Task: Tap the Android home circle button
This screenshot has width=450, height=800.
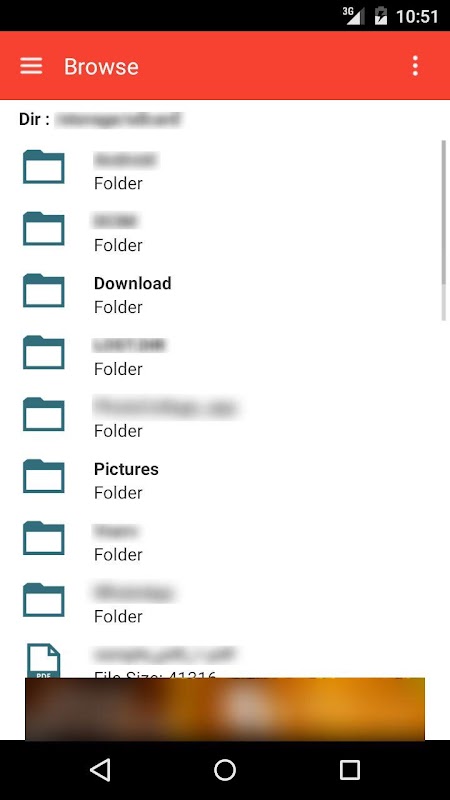Action: 225,770
